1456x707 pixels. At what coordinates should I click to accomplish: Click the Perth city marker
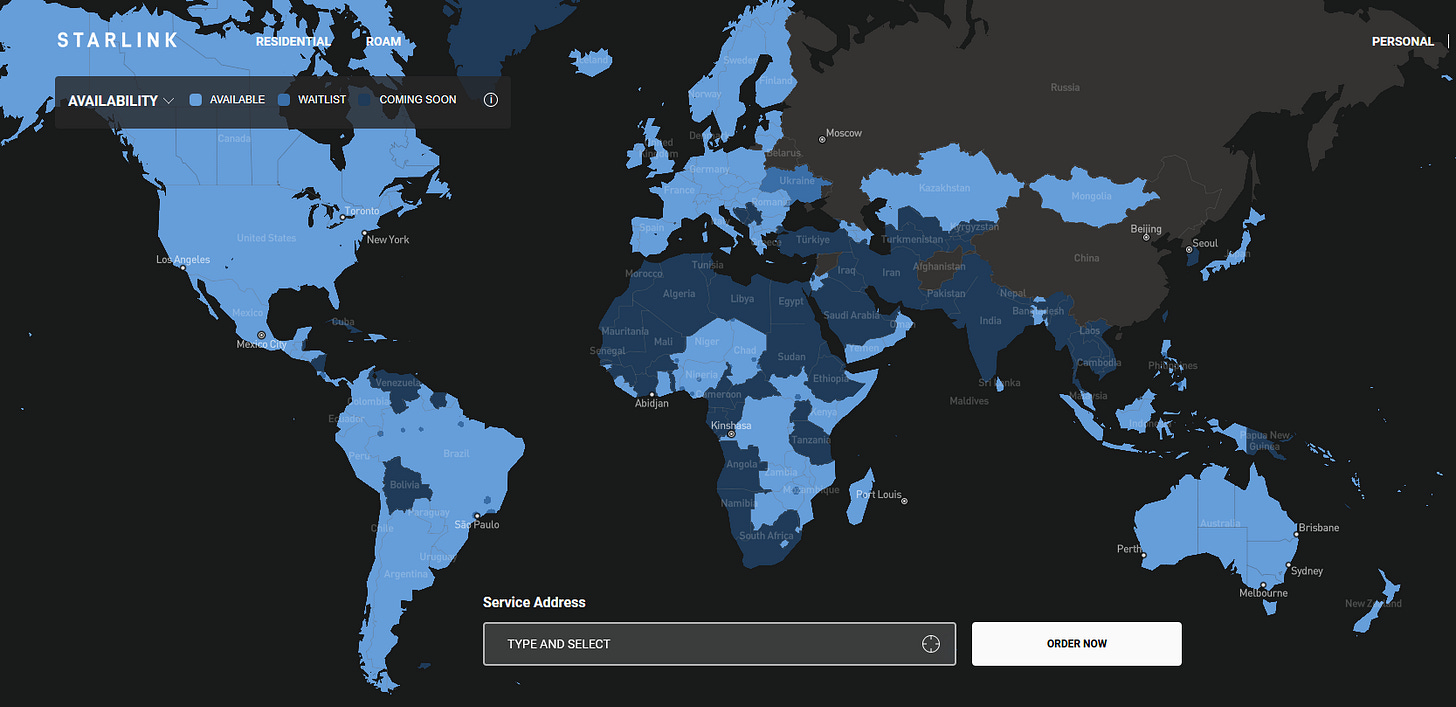pos(1144,556)
